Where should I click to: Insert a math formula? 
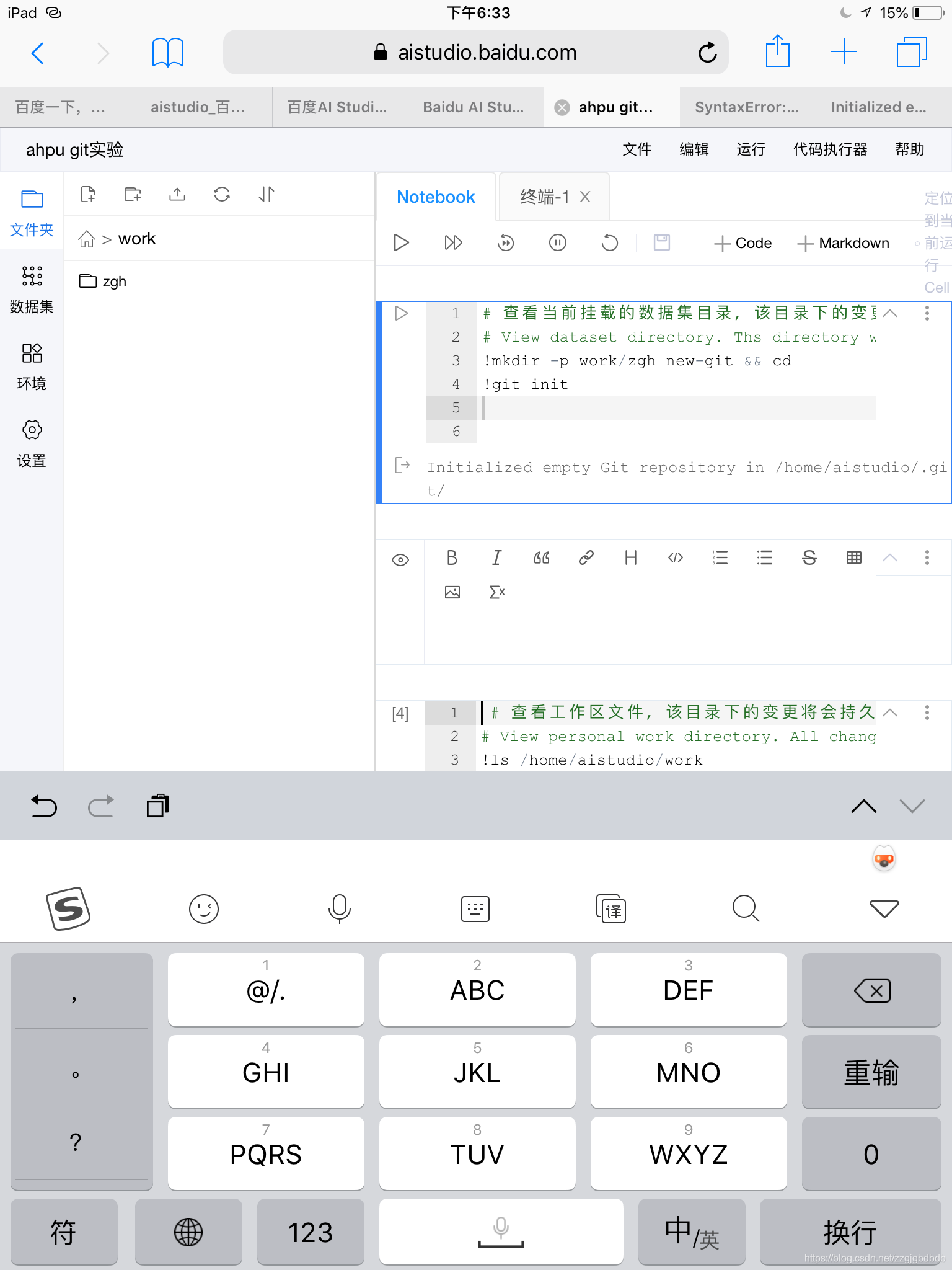click(x=497, y=592)
